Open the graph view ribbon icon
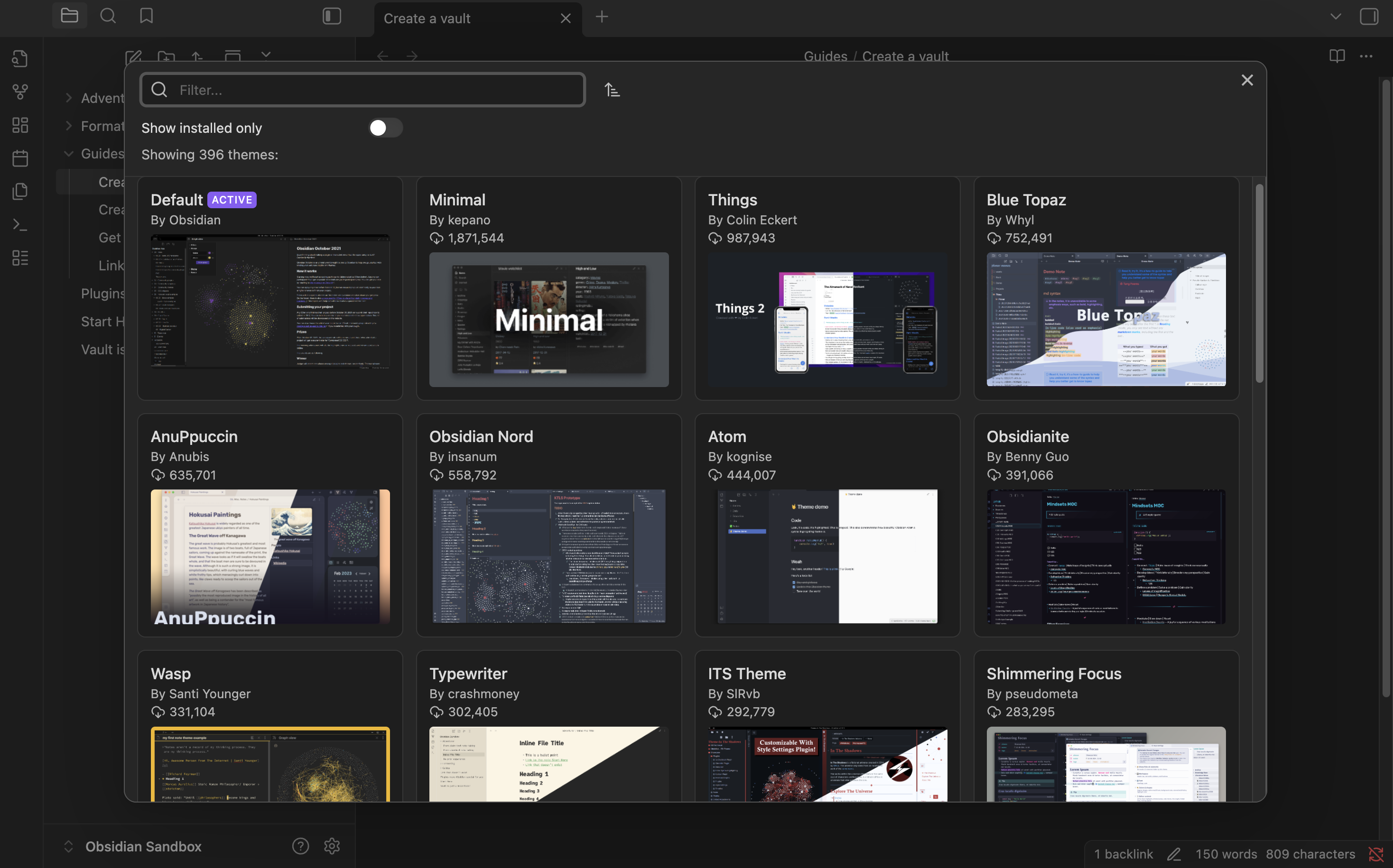Screen dimensions: 1393x868 20,92
